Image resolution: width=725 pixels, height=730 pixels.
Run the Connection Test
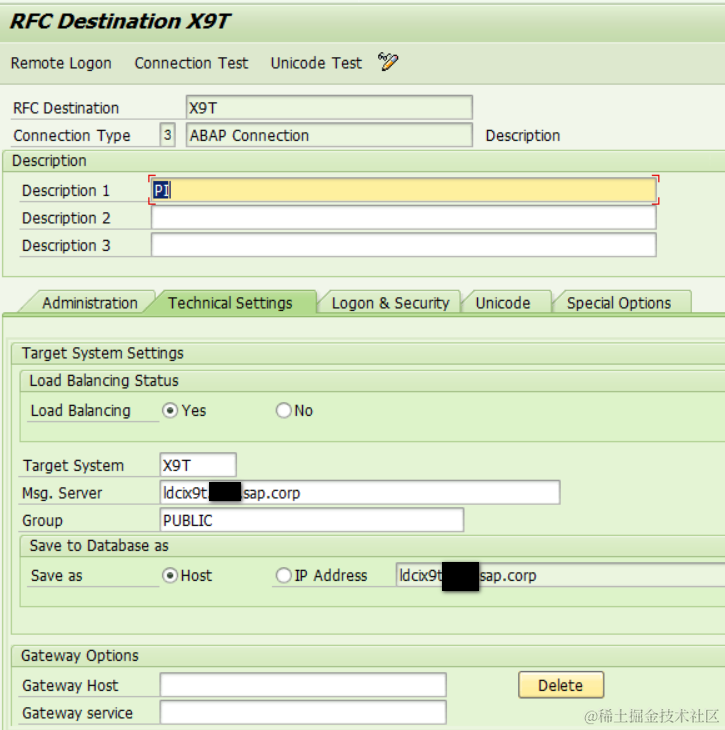pos(191,63)
